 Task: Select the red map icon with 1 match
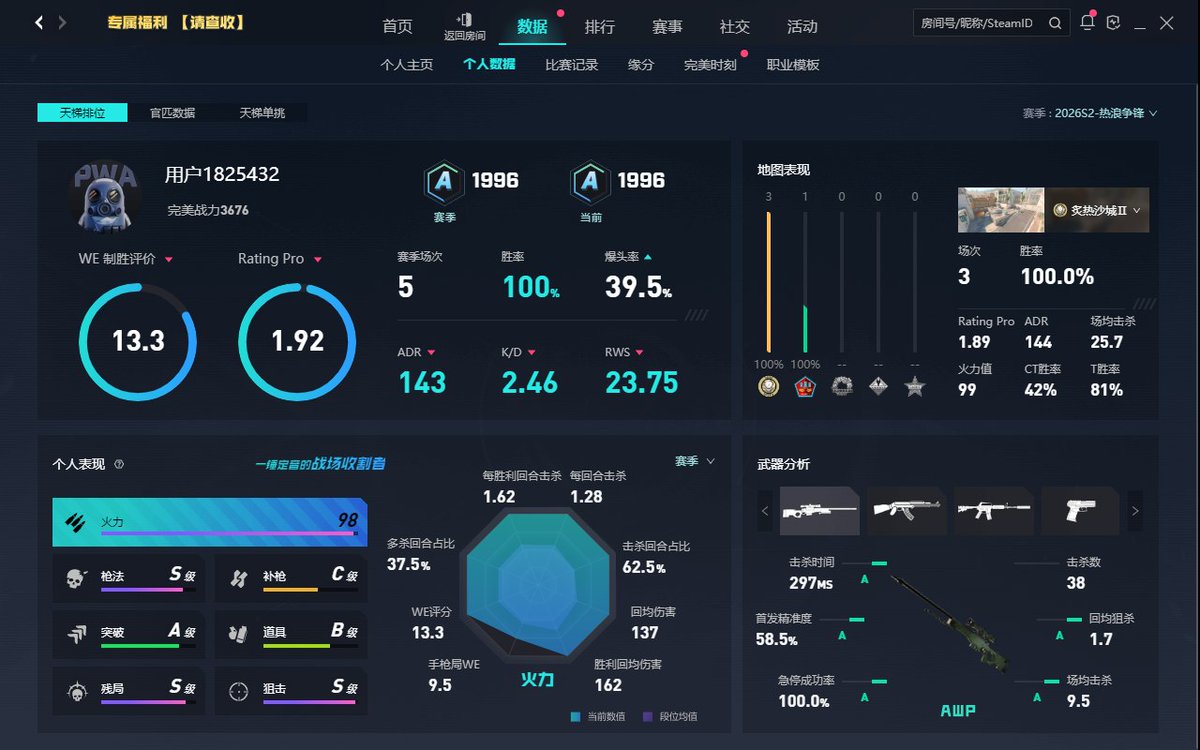[x=805, y=387]
